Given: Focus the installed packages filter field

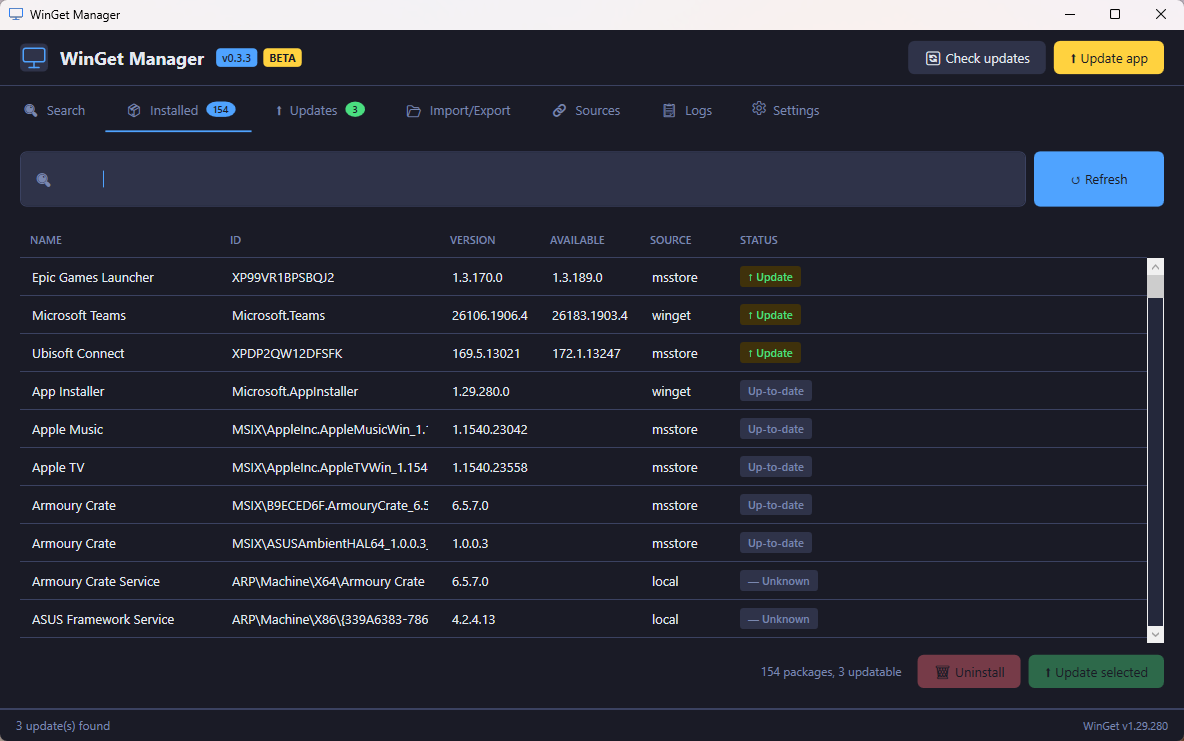Looking at the screenshot, I should click(523, 179).
